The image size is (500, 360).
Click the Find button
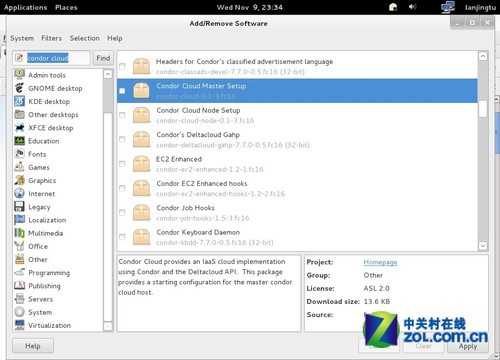(x=103, y=58)
